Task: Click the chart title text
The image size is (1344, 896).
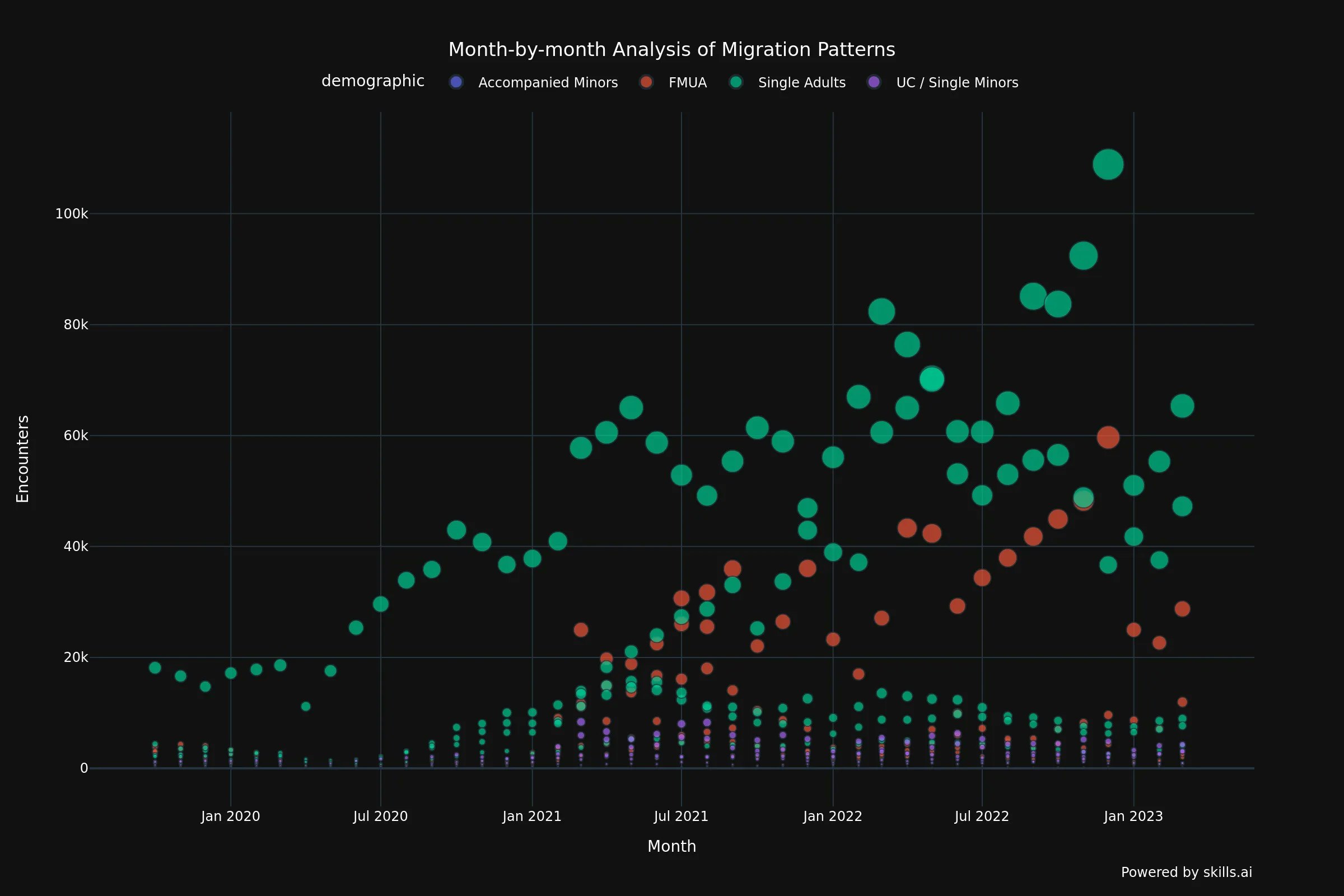Action: [671, 50]
